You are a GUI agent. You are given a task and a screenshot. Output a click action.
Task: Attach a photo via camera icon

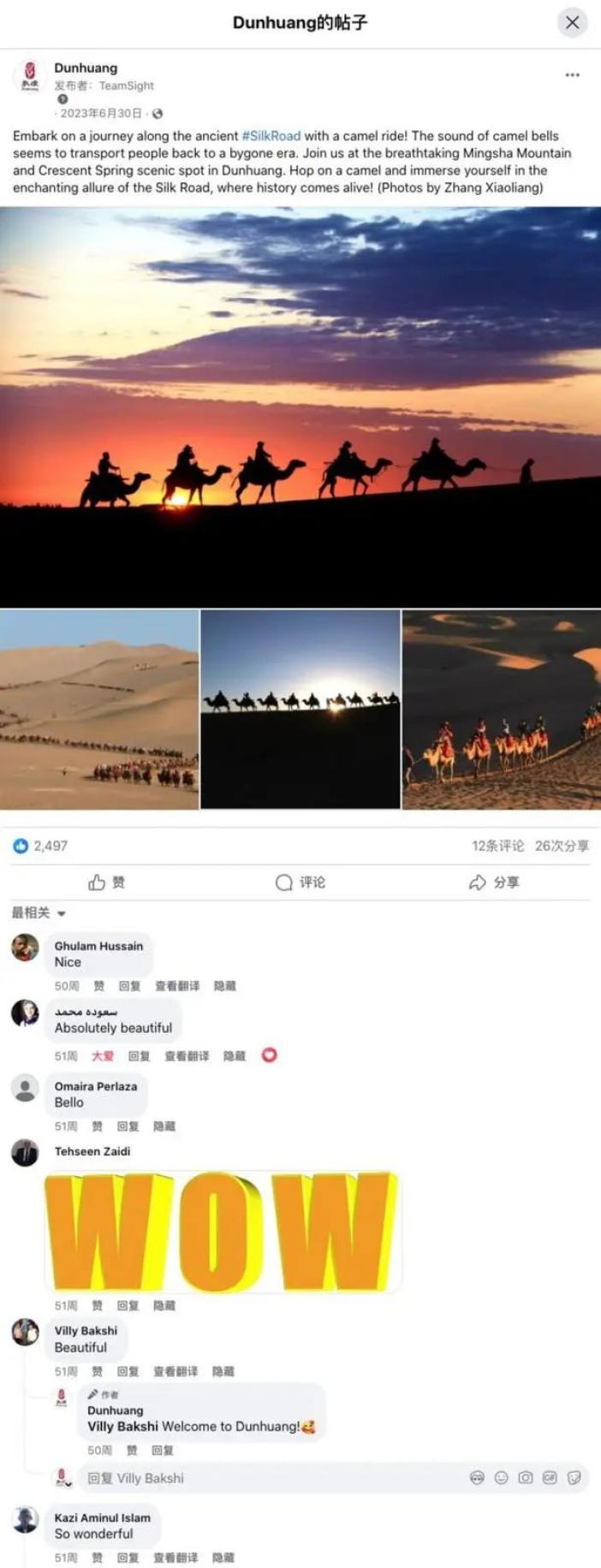pyautogui.click(x=526, y=1477)
